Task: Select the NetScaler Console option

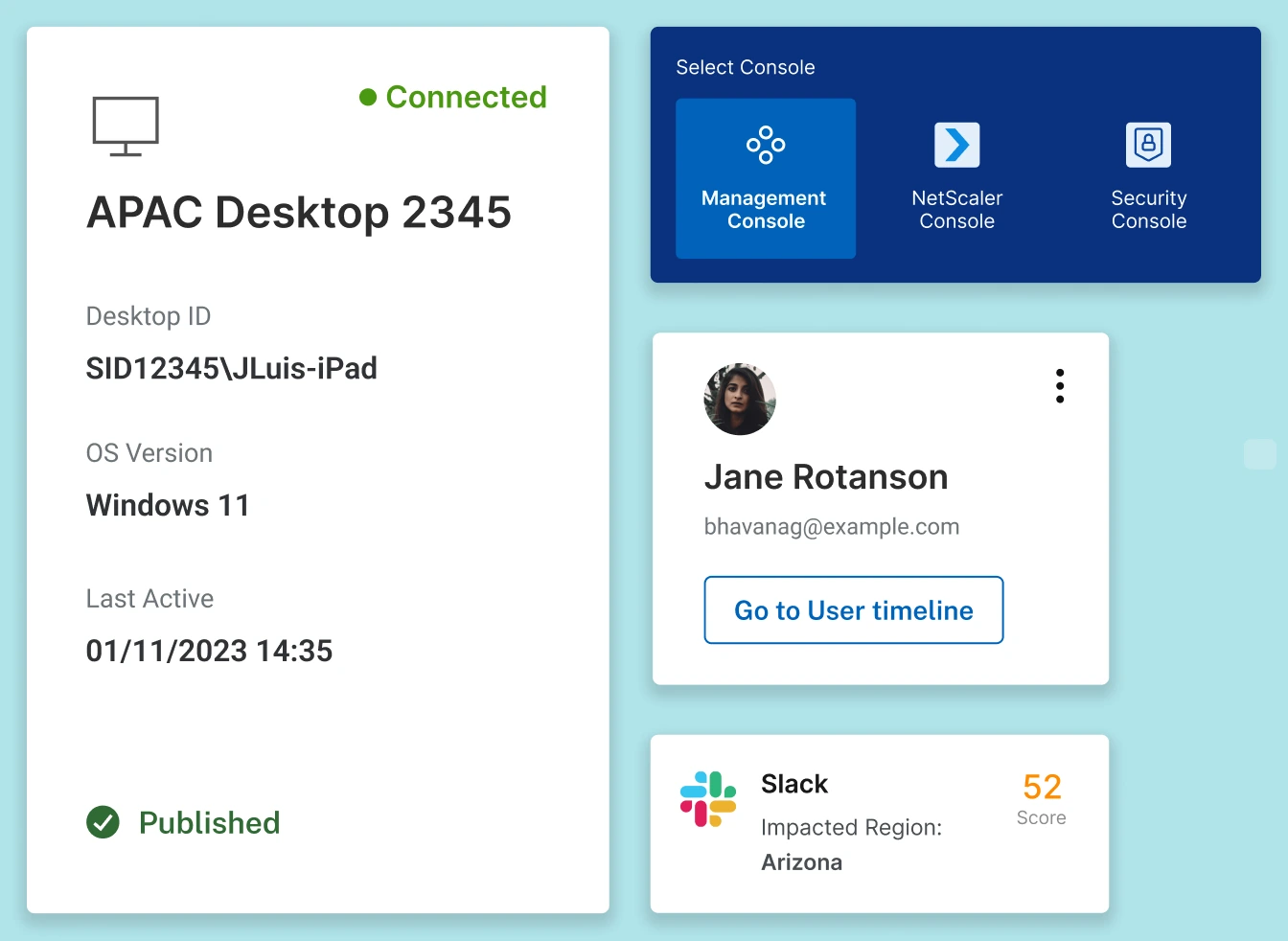Action: [956, 178]
